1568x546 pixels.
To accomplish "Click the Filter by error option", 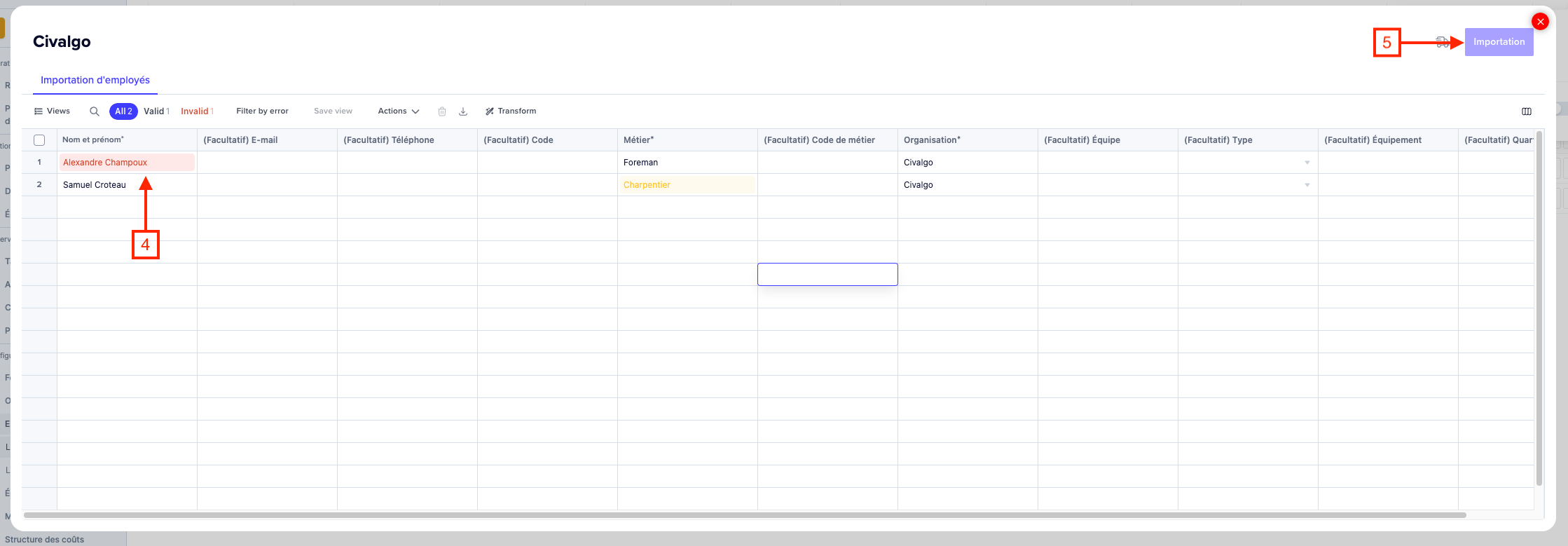I will tap(262, 111).
